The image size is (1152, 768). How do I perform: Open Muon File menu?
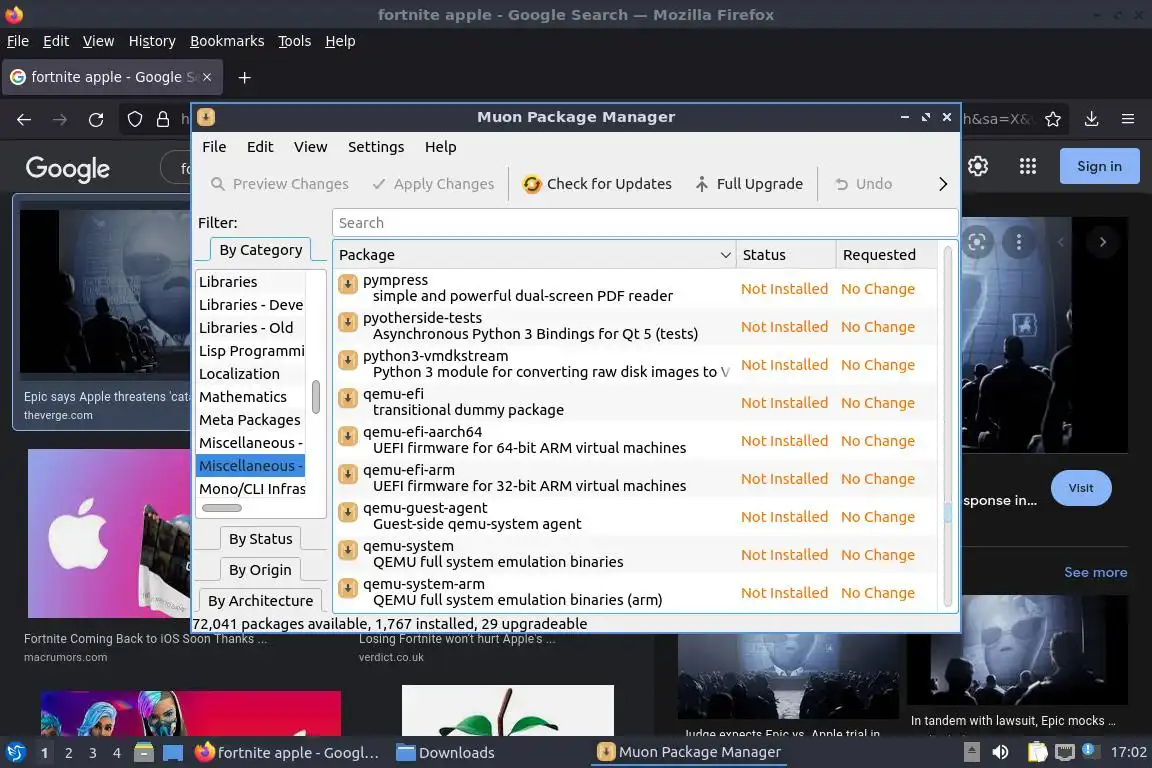coord(215,147)
